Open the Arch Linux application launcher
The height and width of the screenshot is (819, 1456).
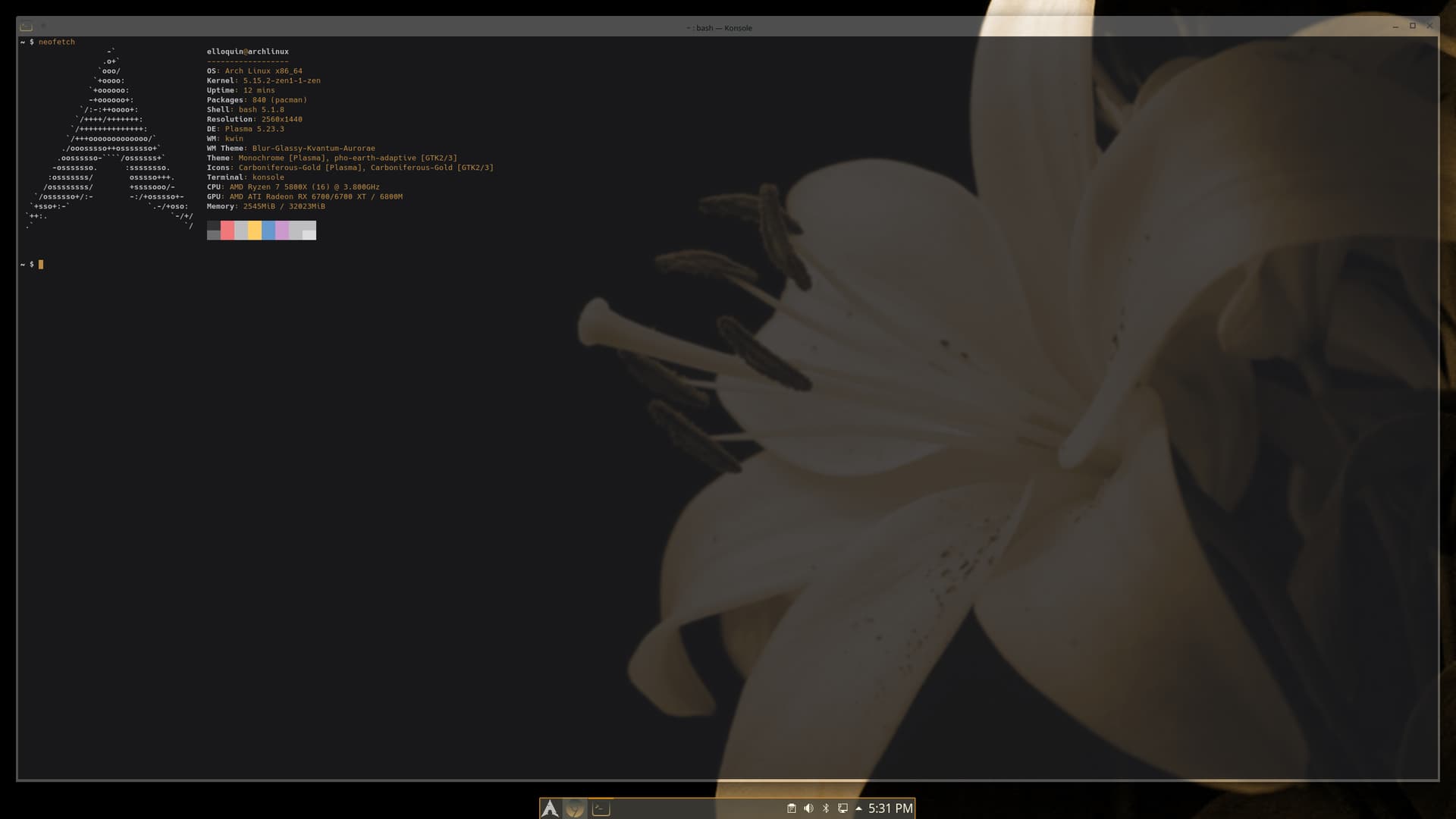point(550,808)
